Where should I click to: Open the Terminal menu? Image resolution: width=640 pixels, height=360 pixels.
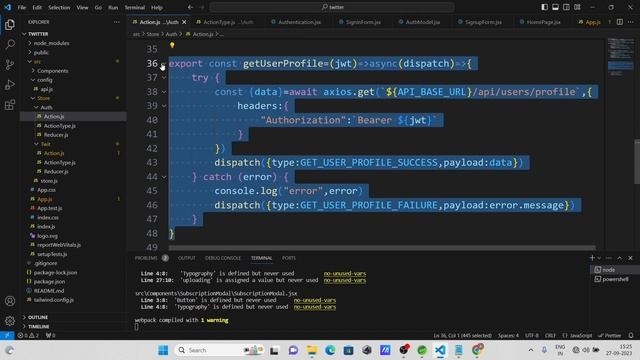click(x=135, y=7)
